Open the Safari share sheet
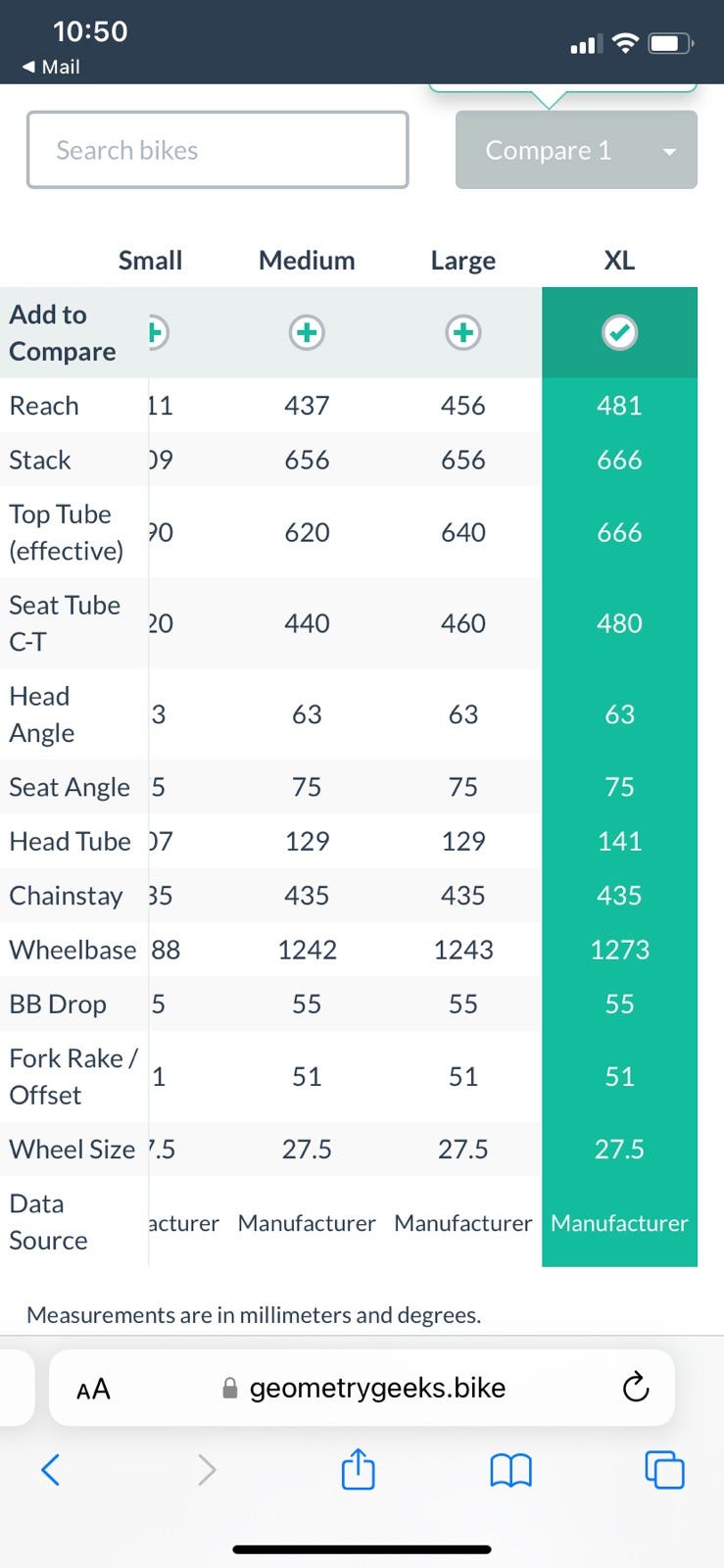 pos(358,1469)
